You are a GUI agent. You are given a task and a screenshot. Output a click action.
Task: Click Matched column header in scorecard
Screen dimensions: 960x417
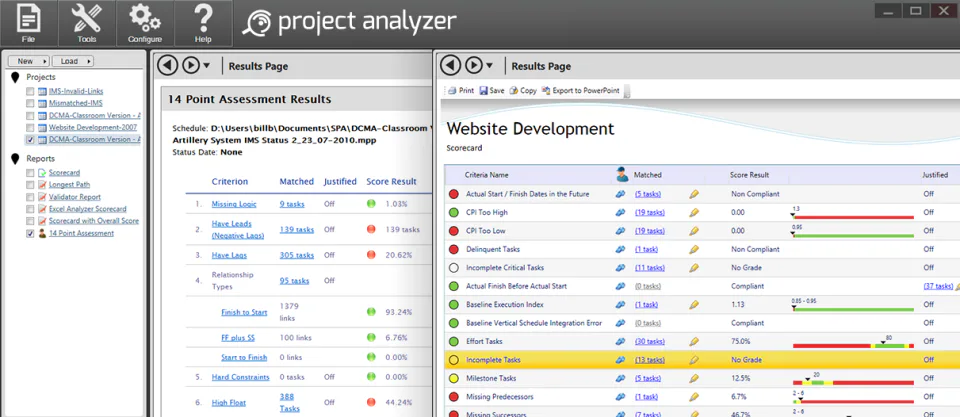(648, 175)
